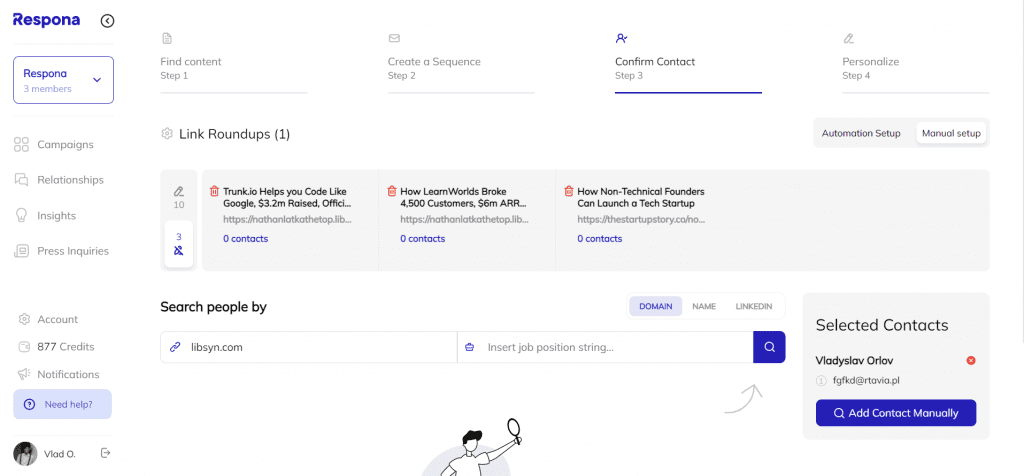Click the Insights lightbulb icon

coord(21,215)
